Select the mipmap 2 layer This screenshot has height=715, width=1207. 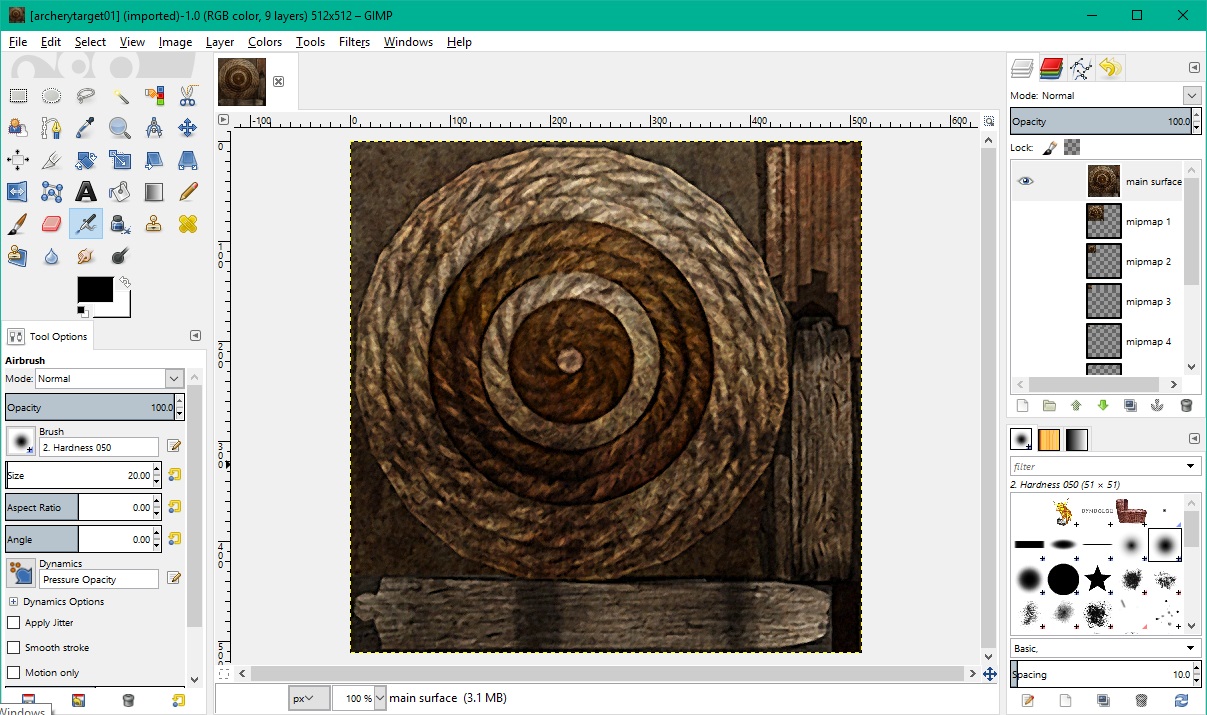coord(1147,262)
